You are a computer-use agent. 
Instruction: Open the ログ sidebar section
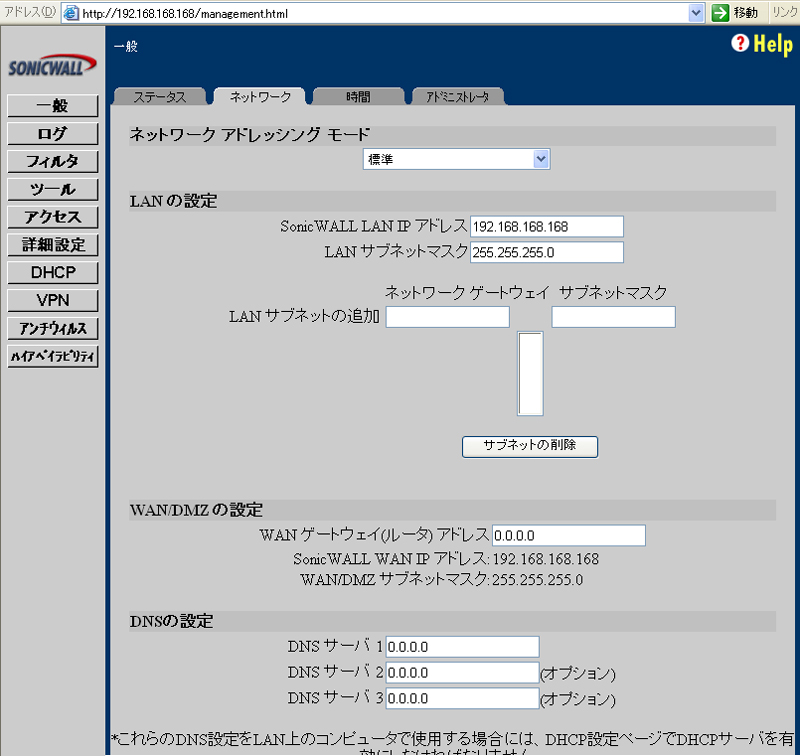coord(53,134)
